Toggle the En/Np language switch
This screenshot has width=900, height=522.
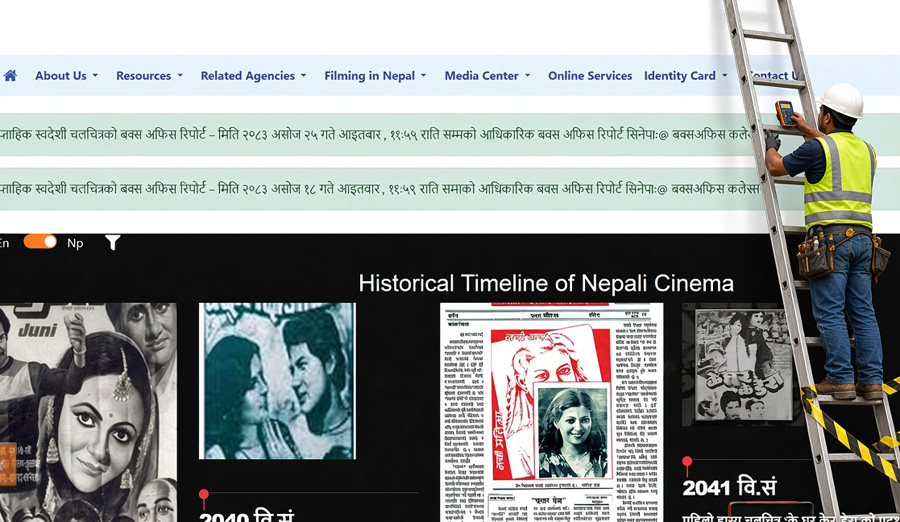point(40,242)
